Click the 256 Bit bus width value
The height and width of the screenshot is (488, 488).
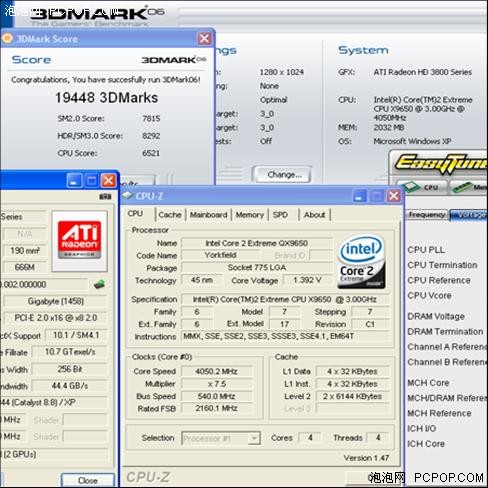pyautogui.click(x=70, y=369)
